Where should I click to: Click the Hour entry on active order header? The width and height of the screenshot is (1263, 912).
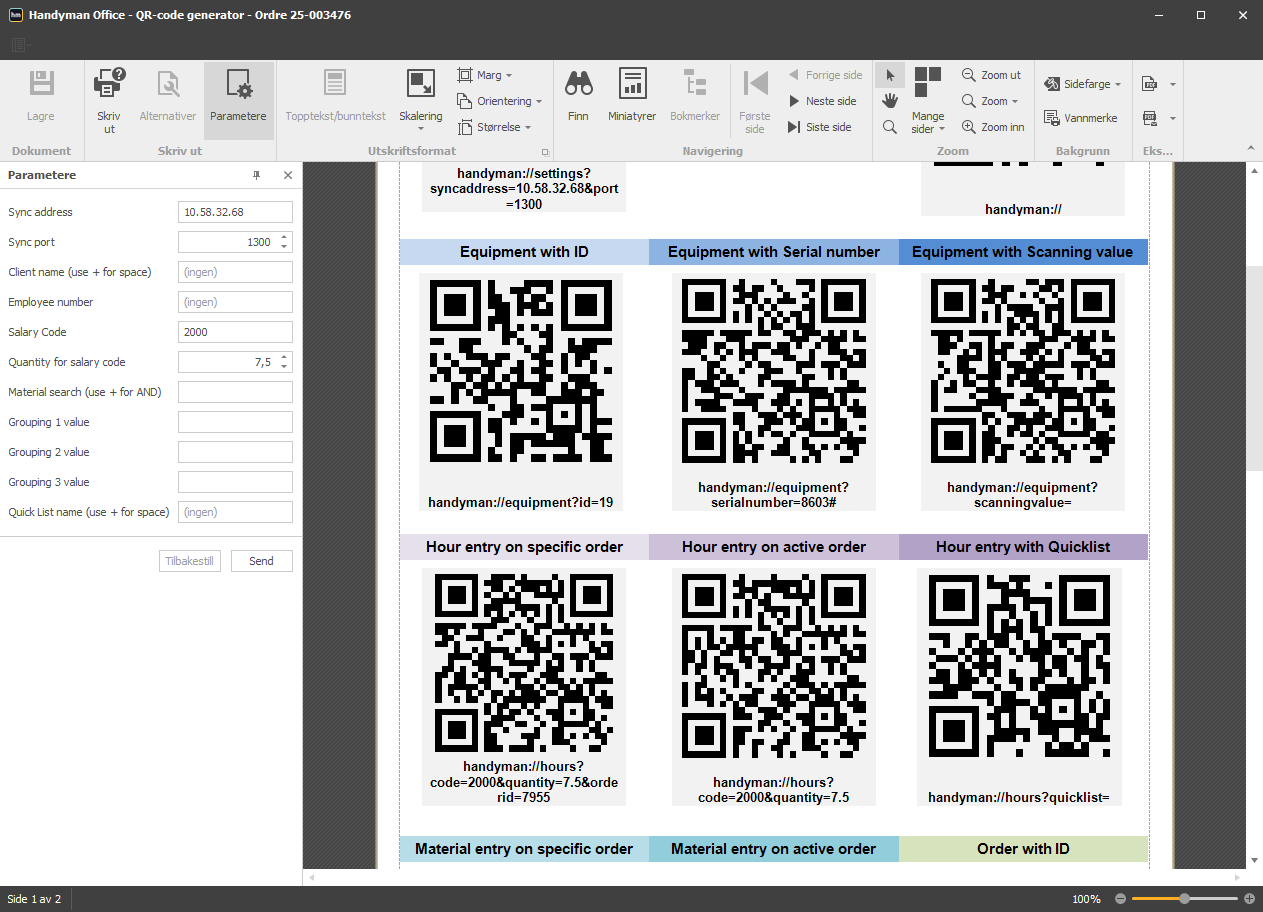774,547
